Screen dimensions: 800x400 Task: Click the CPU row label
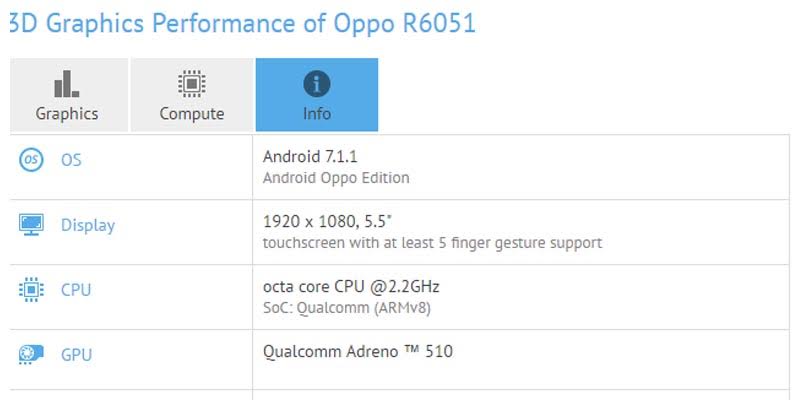(x=76, y=290)
